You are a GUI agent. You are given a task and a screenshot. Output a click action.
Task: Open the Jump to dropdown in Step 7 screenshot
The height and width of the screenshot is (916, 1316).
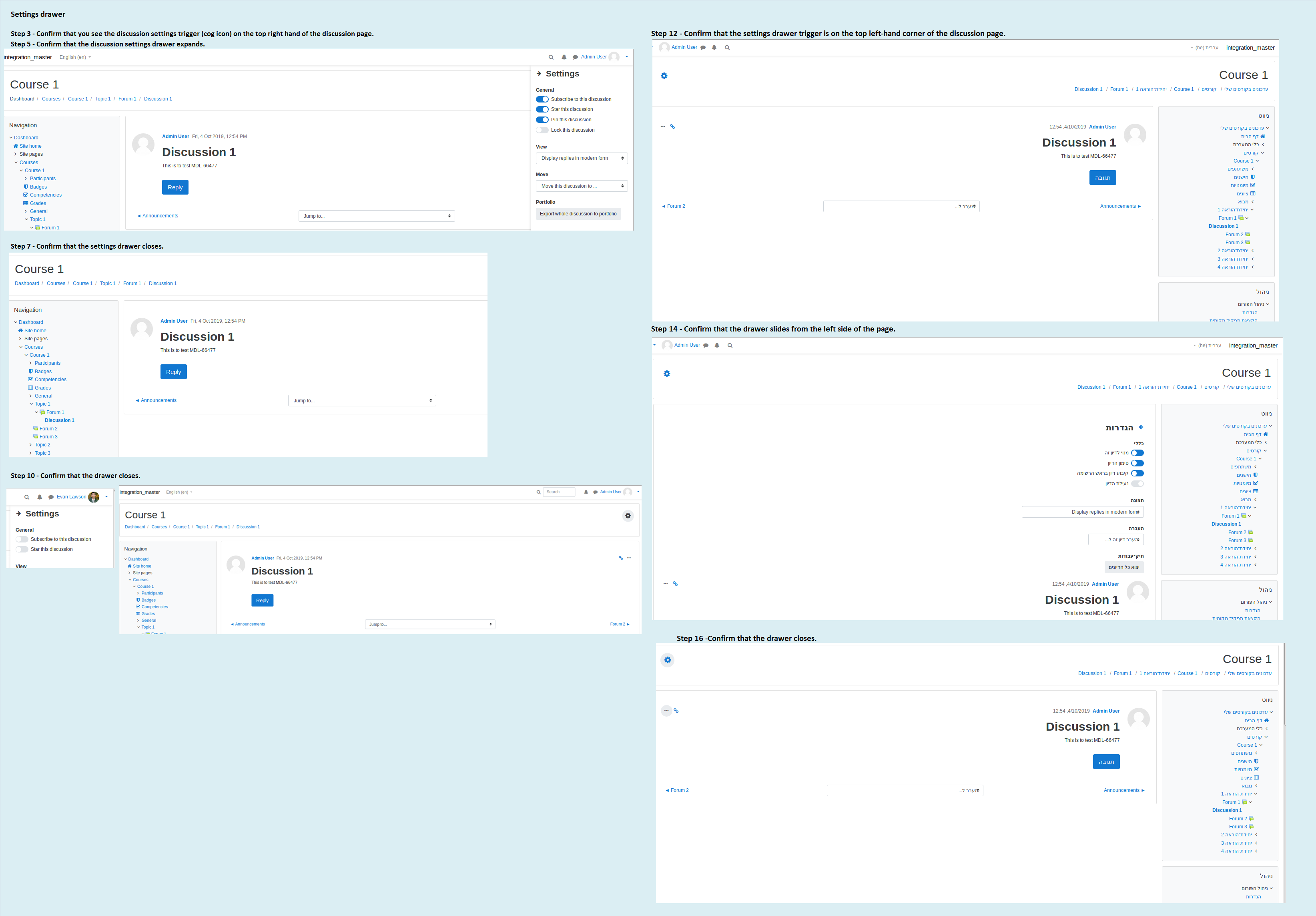(362, 401)
